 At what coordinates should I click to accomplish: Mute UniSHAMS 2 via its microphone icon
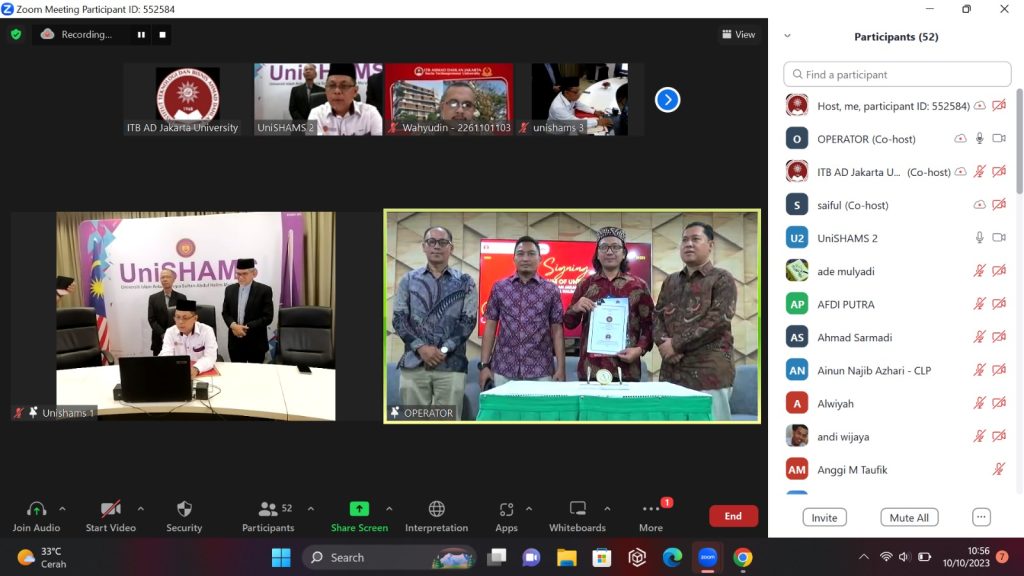tap(980, 238)
